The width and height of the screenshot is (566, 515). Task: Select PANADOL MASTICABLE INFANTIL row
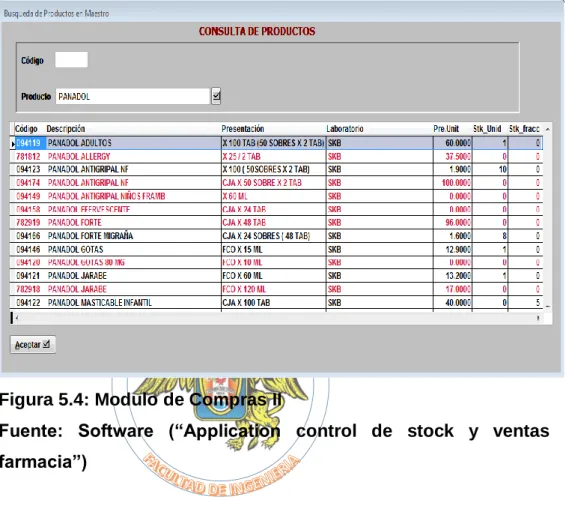pos(277,302)
